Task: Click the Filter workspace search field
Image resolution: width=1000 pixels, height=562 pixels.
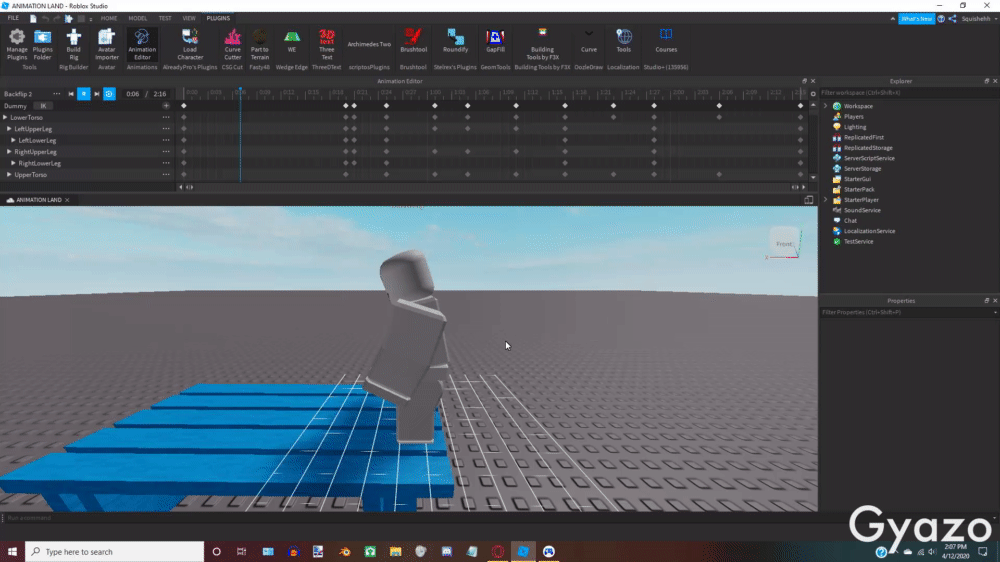Action: [x=909, y=92]
